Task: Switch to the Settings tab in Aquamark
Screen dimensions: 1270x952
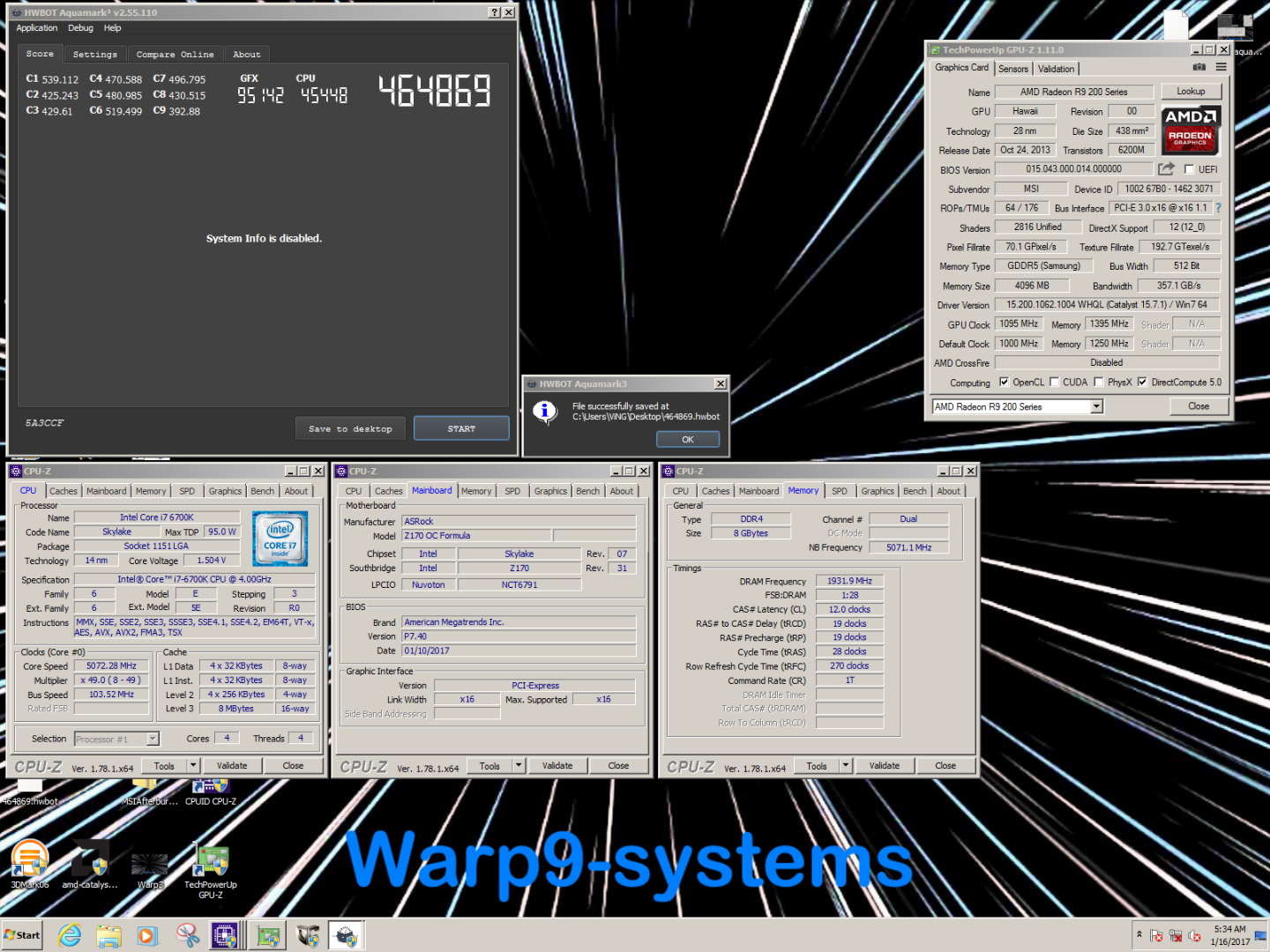Action: 94,55
